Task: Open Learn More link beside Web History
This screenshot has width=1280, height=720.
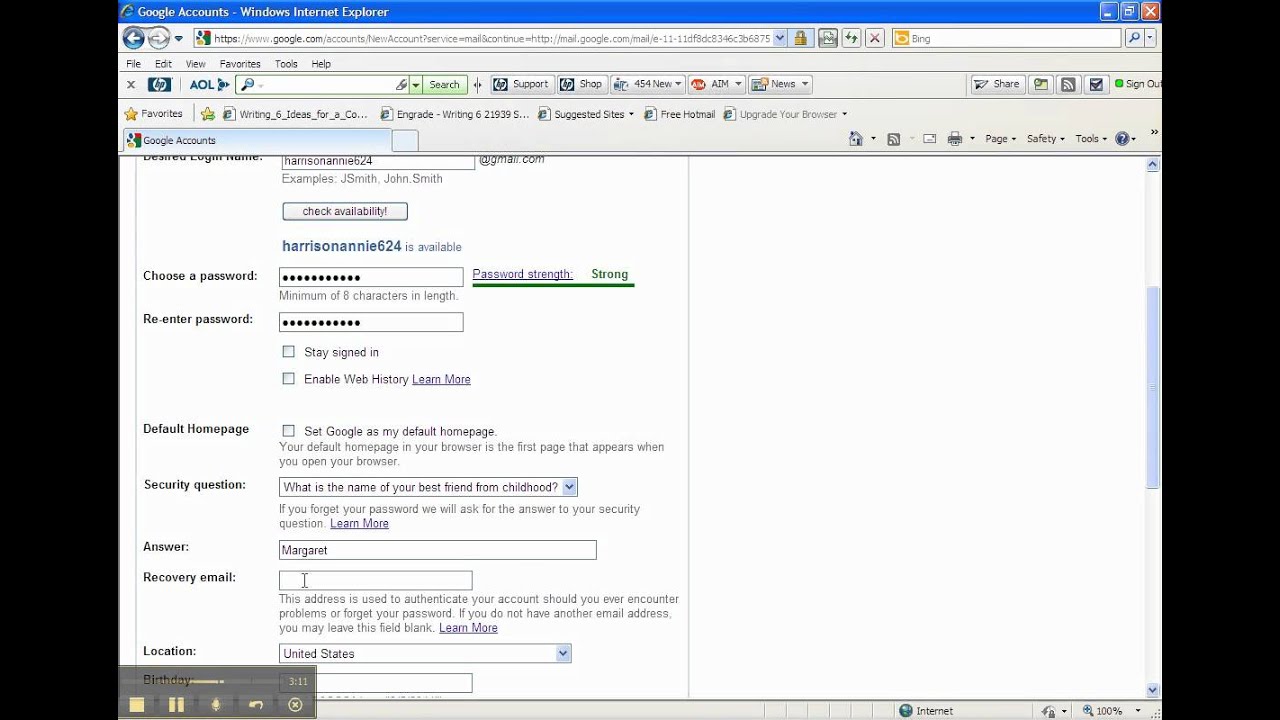Action: point(441,379)
